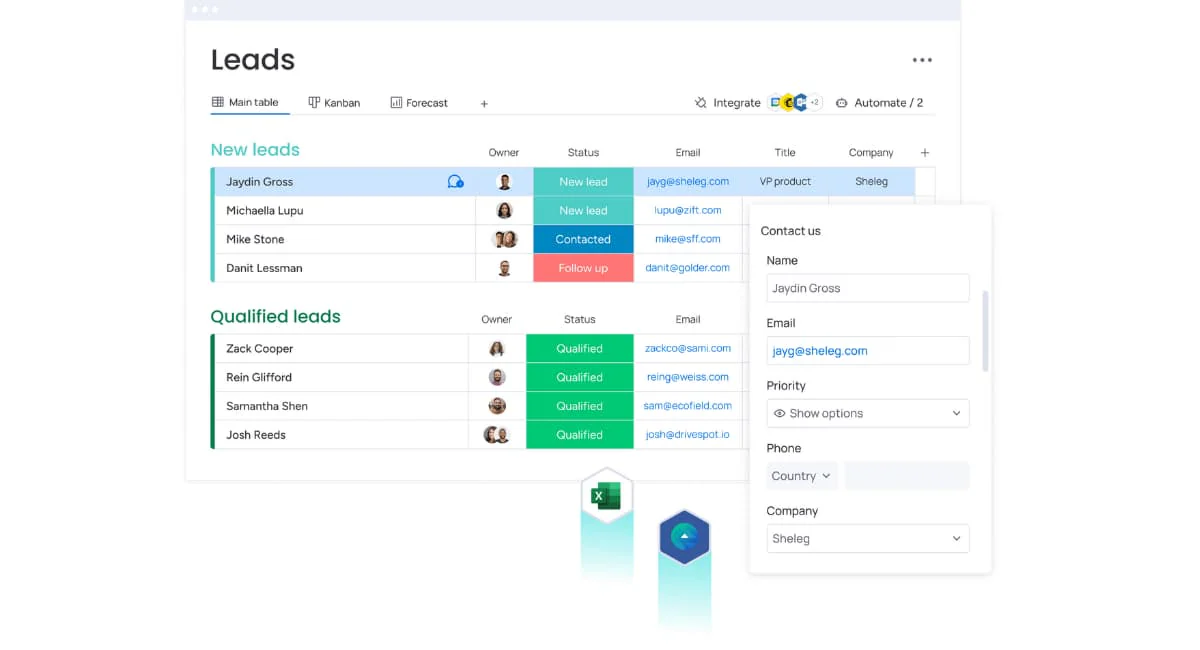Select the Danit Lessman lead name
The height and width of the screenshot is (650, 1200).
click(264, 268)
